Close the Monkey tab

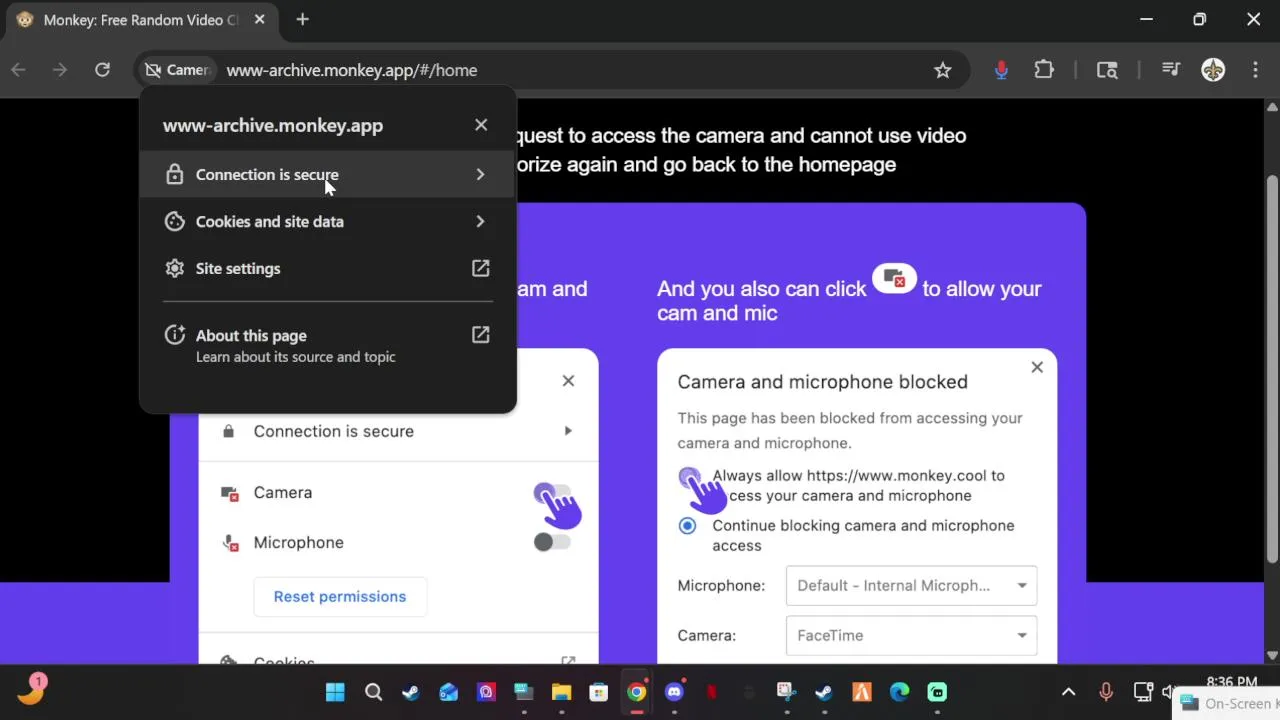[x=259, y=19]
